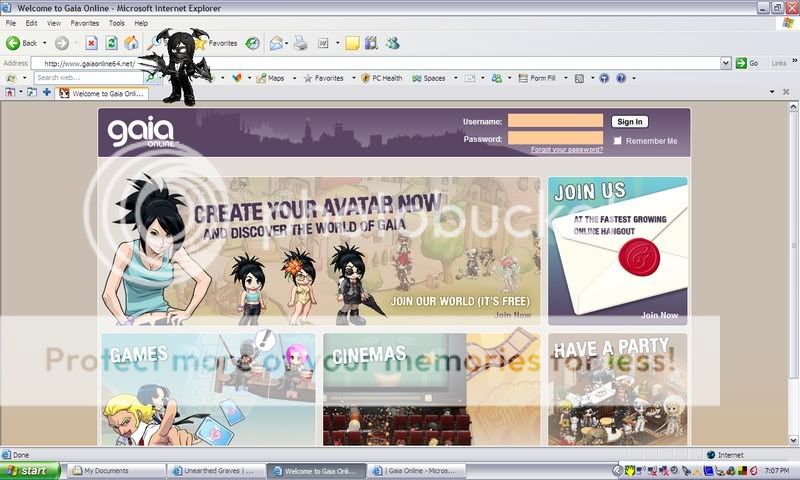
Task: Click the green Back arrow button
Action: [x=13, y=43]
